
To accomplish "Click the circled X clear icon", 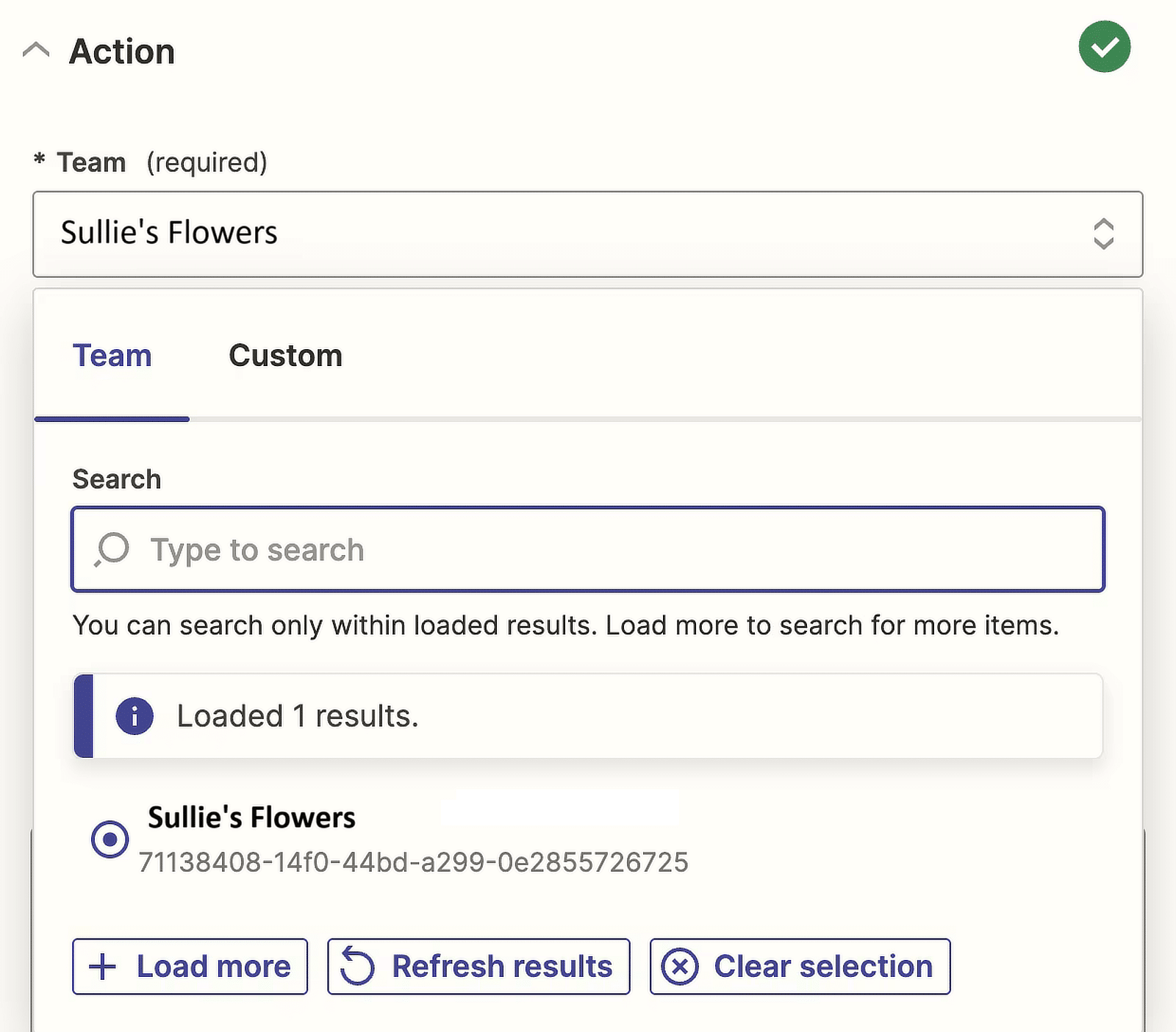I will click(x=680, y=967).
